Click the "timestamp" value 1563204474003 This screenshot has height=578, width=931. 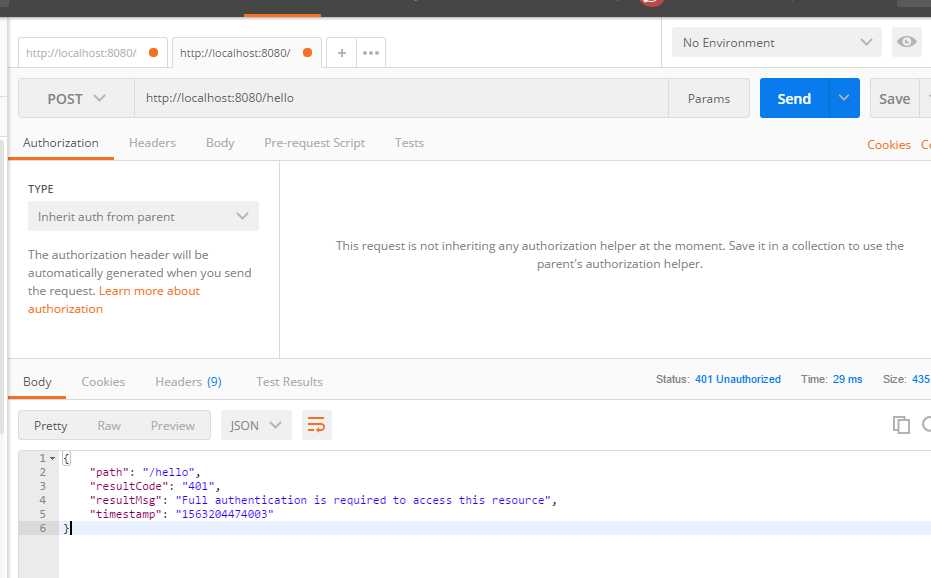pyautogui.click(x=224, y=514)
